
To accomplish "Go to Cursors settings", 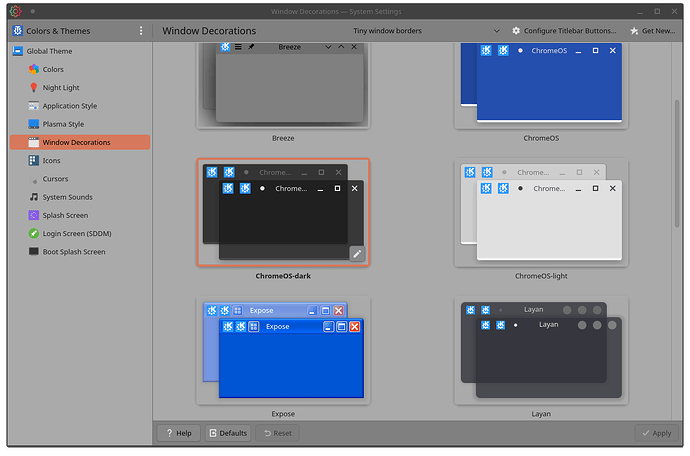I will click(x=55, y=179).
